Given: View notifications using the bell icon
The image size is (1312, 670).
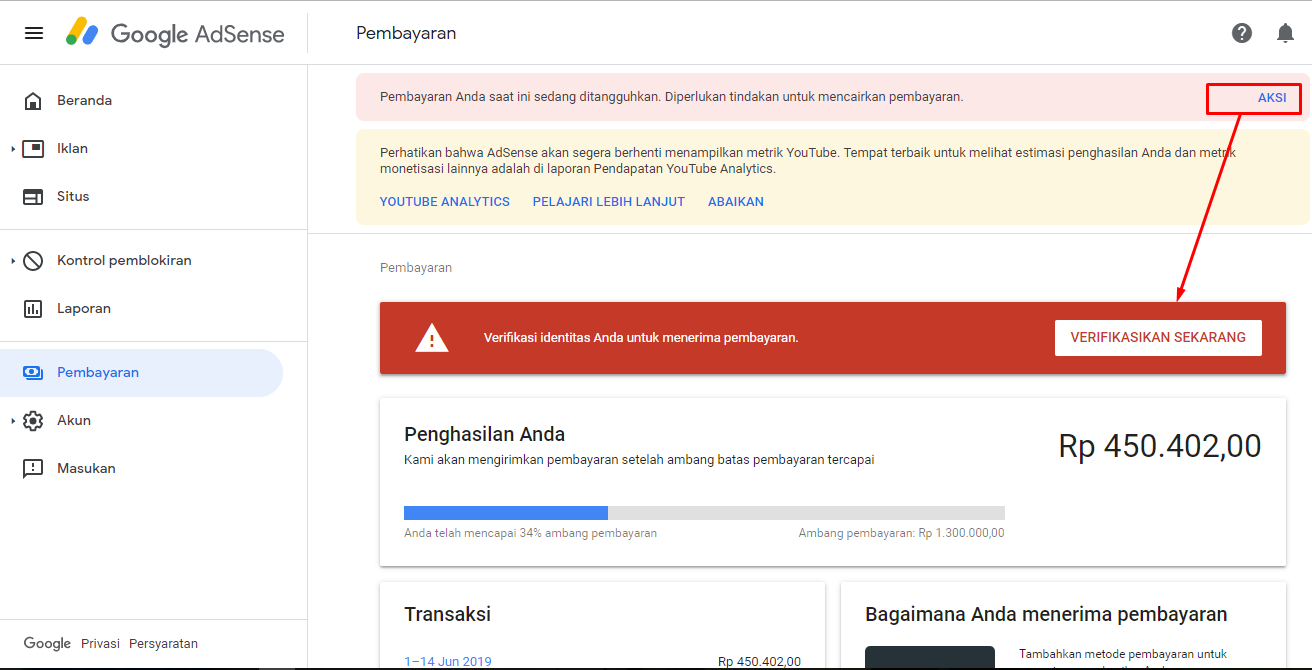Looking at the screenshot, I should [x=1285, y=32].
